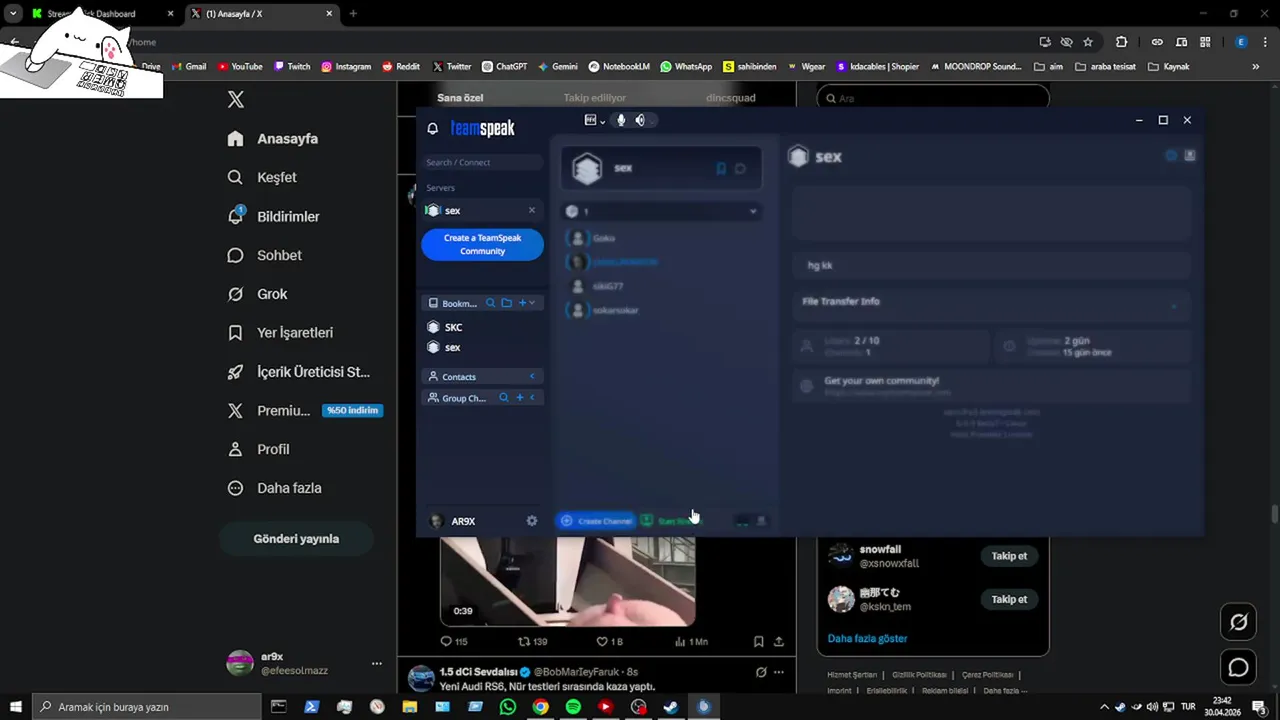Open TeamSpeak notifications bell
Image resolution: width=1280 pixels, height=720 pixels.
coord(432,128)
